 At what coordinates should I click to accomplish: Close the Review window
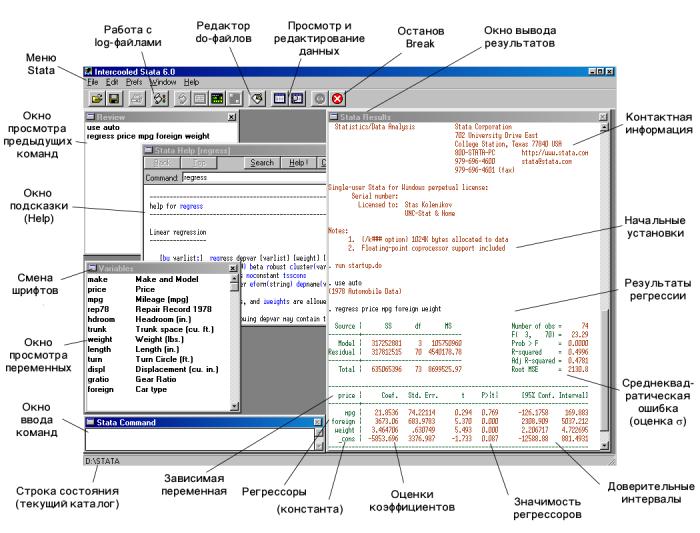[232, 117]
